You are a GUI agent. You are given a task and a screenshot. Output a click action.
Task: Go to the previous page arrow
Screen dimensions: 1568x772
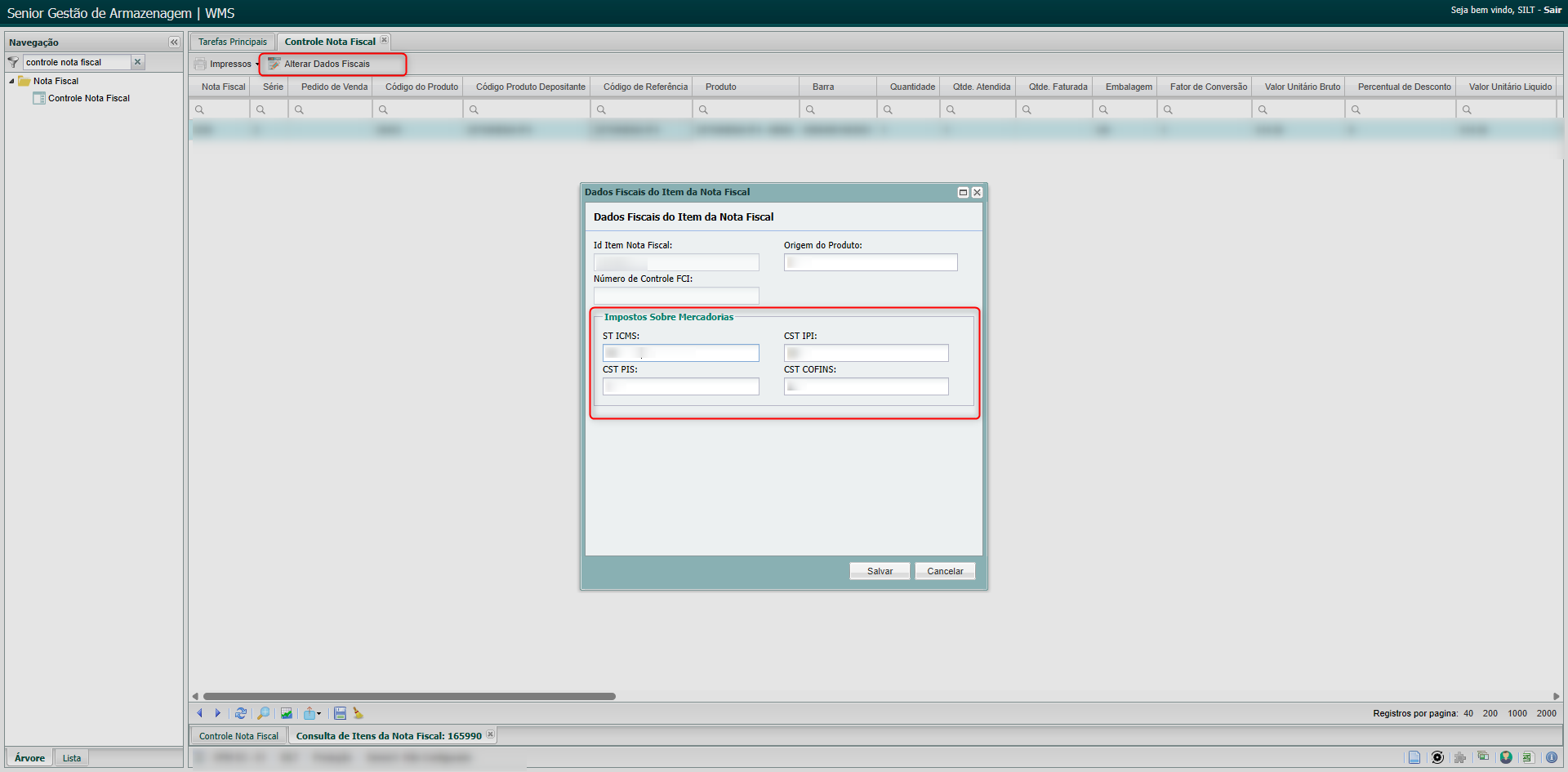pyautogui.click(x=199, y=713)
